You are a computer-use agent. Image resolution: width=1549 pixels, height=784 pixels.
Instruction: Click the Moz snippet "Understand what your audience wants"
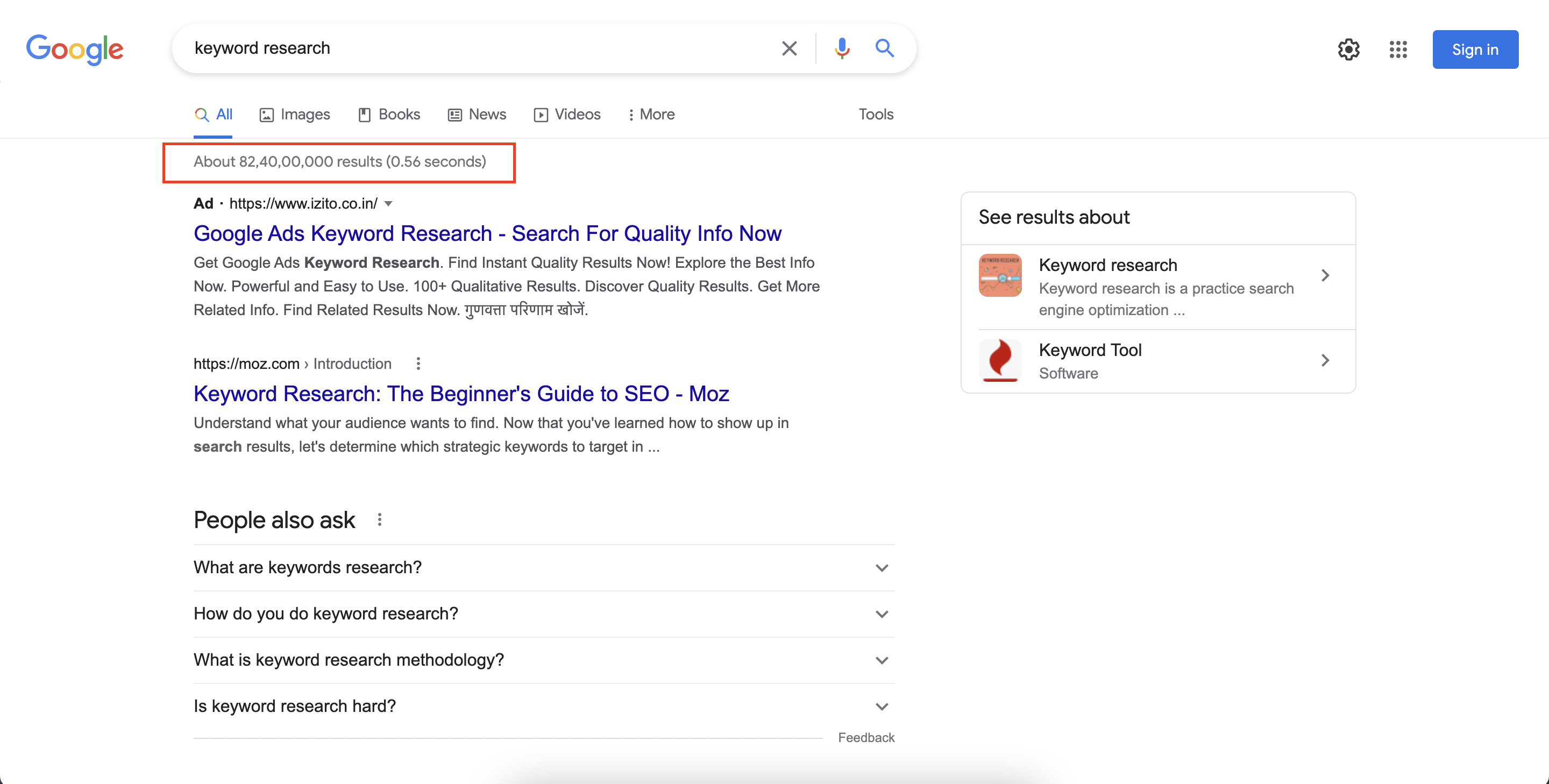click(x=491, y=434)
